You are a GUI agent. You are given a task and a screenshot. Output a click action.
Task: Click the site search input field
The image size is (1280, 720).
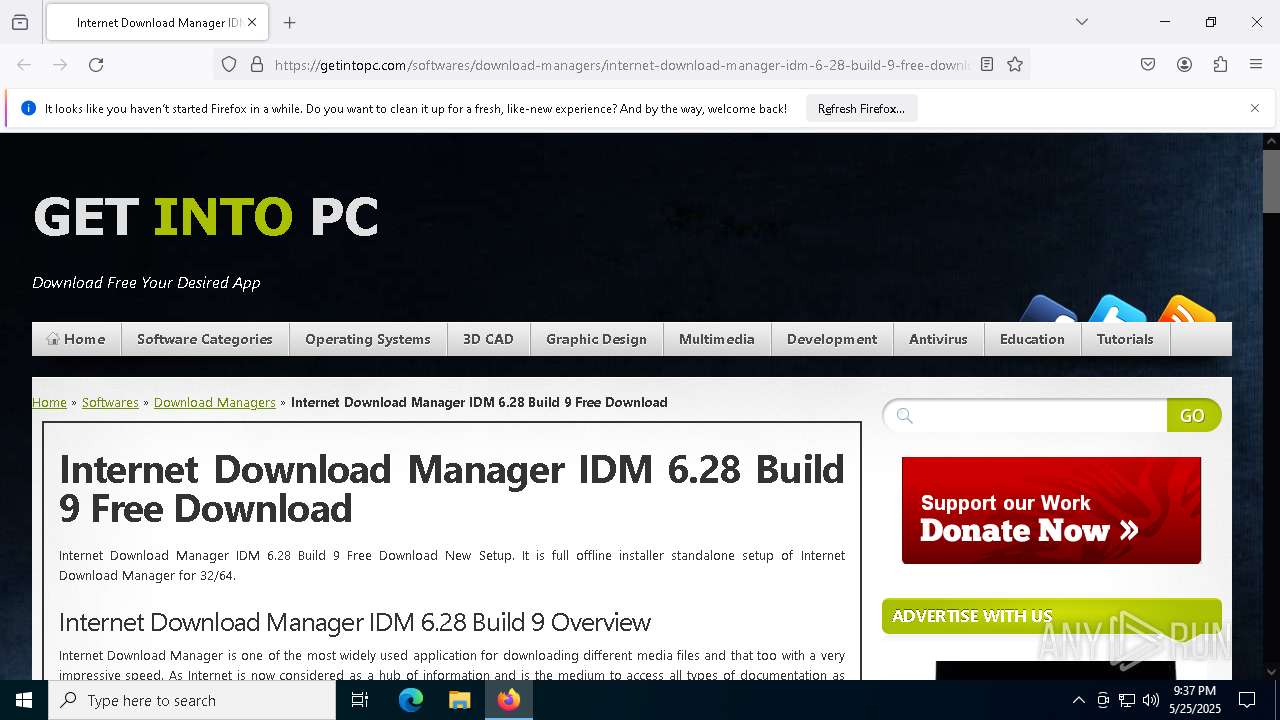pos(1025,415)
